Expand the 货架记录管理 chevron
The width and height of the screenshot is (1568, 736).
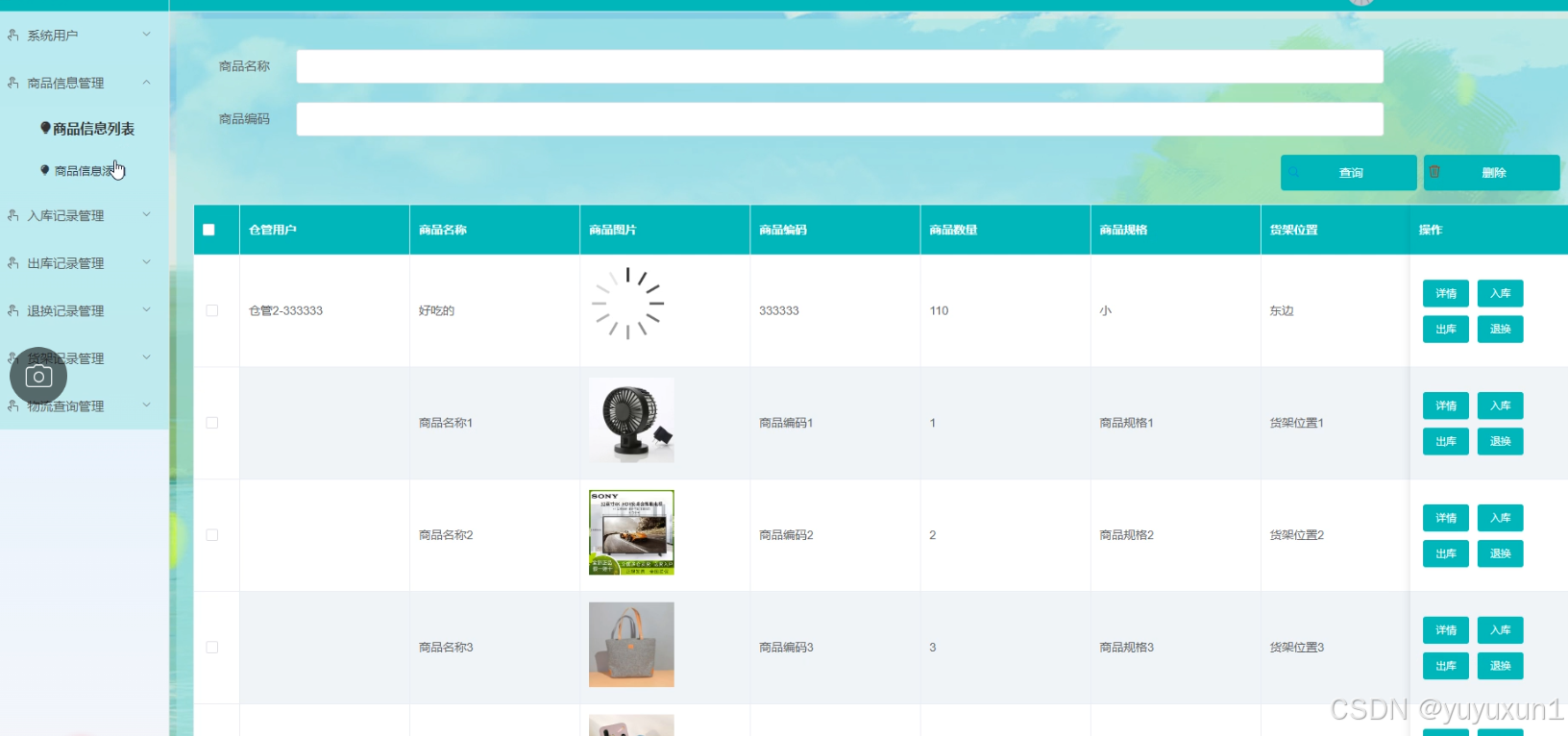(x=147, y=357)
